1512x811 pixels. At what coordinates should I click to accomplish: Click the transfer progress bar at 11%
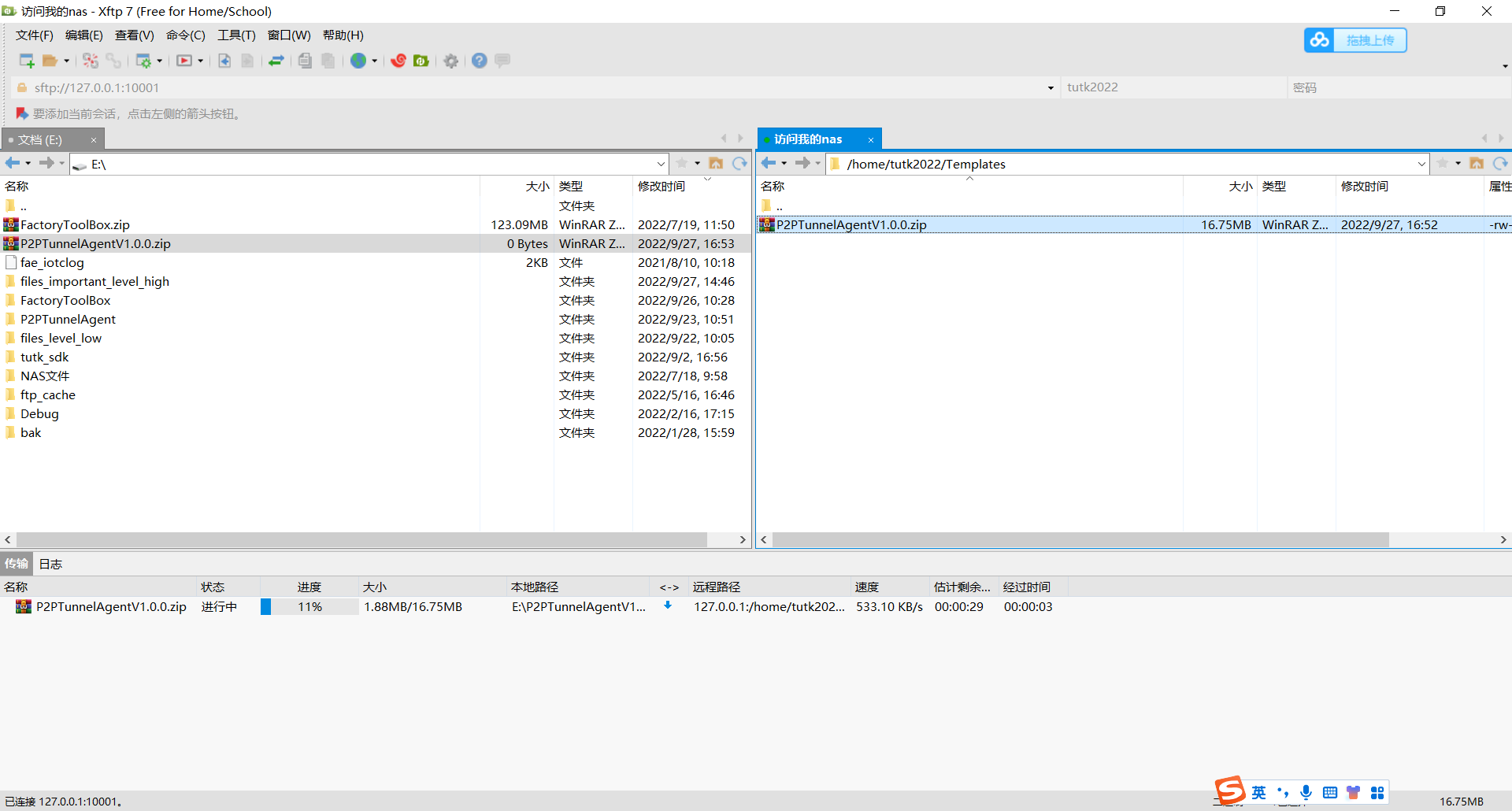click(309, 607)
